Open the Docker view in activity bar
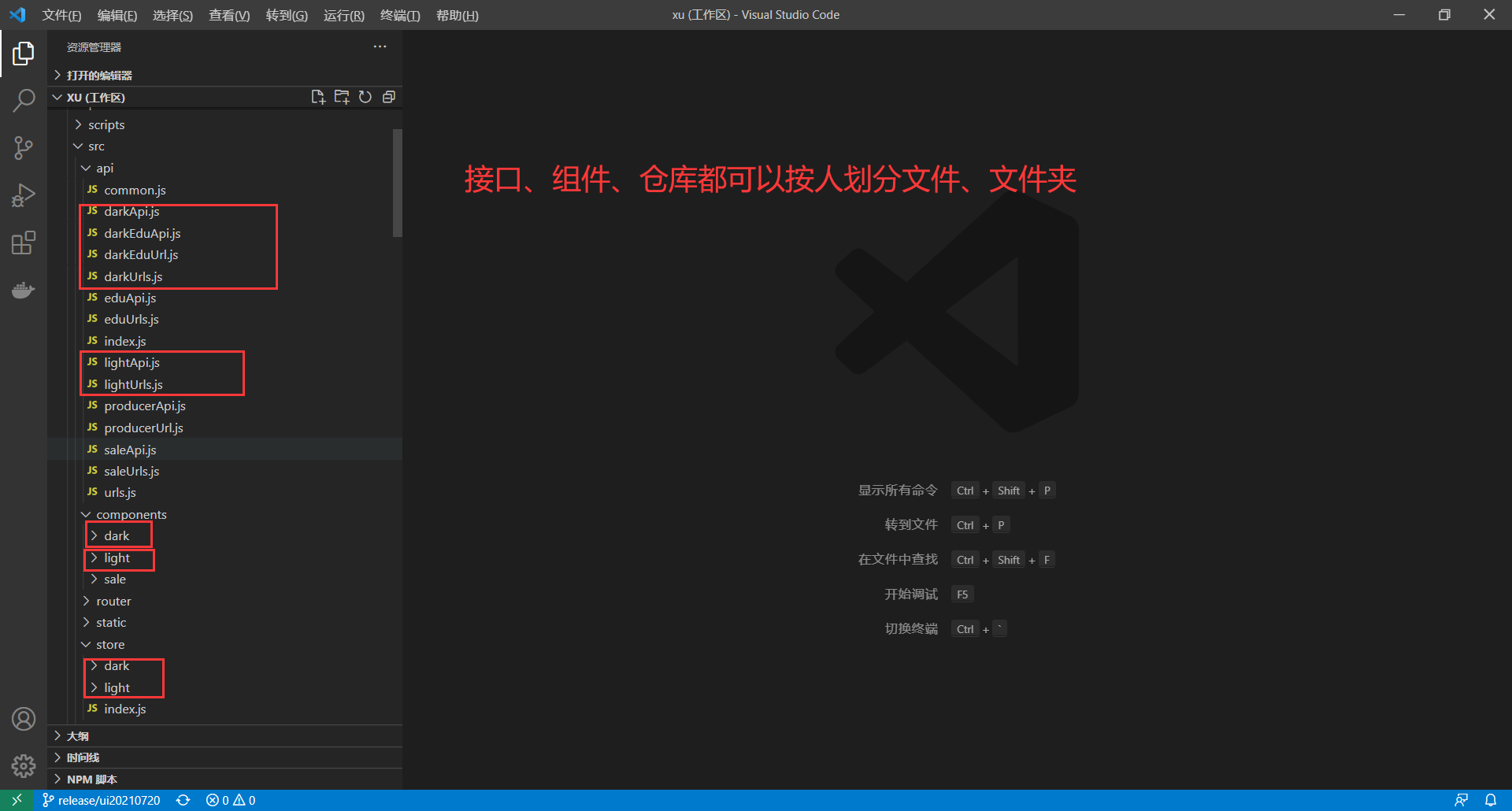This screenshot has height=811, width=1512. pos(24,290)
